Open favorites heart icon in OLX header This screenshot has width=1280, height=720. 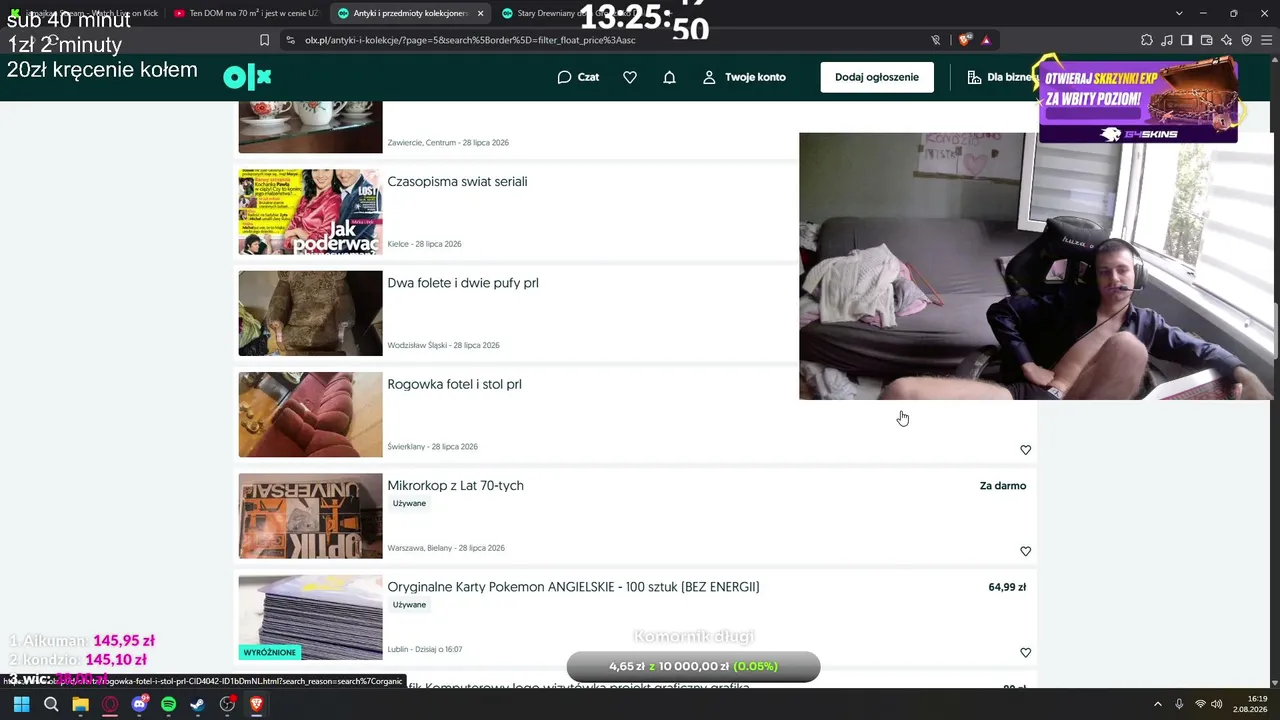click(630, 77)
